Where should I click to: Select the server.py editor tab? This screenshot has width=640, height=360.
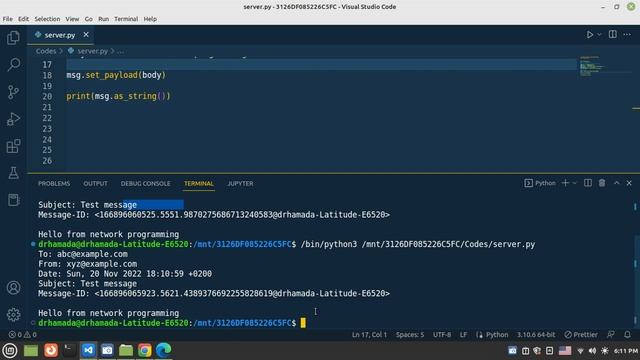(x=61, y=35)
